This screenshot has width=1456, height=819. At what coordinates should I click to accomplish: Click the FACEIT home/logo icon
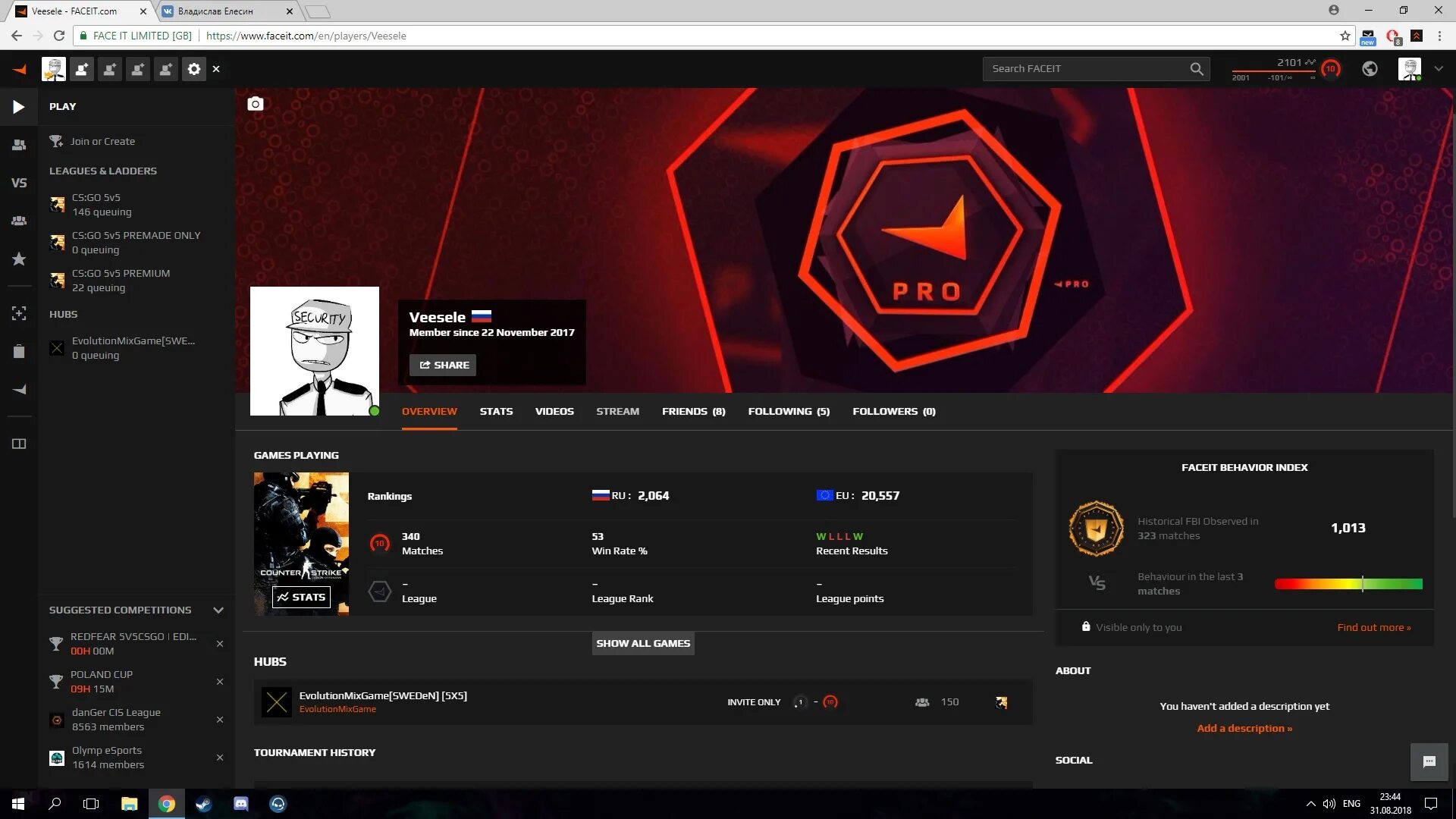[19, 68]
